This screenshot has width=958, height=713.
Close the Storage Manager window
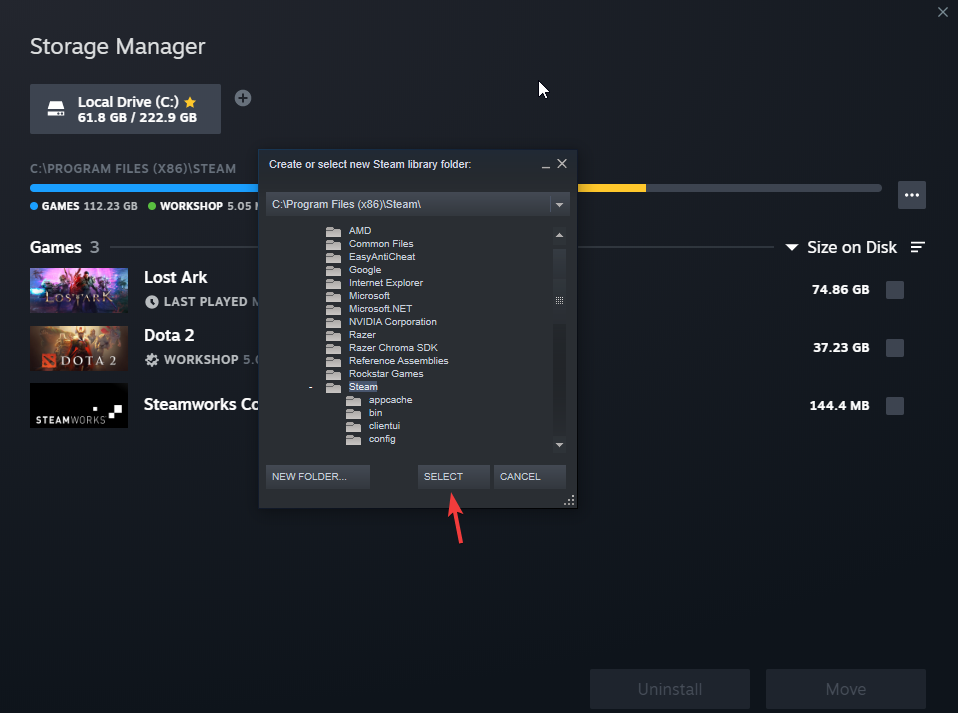tap(943, 12)
